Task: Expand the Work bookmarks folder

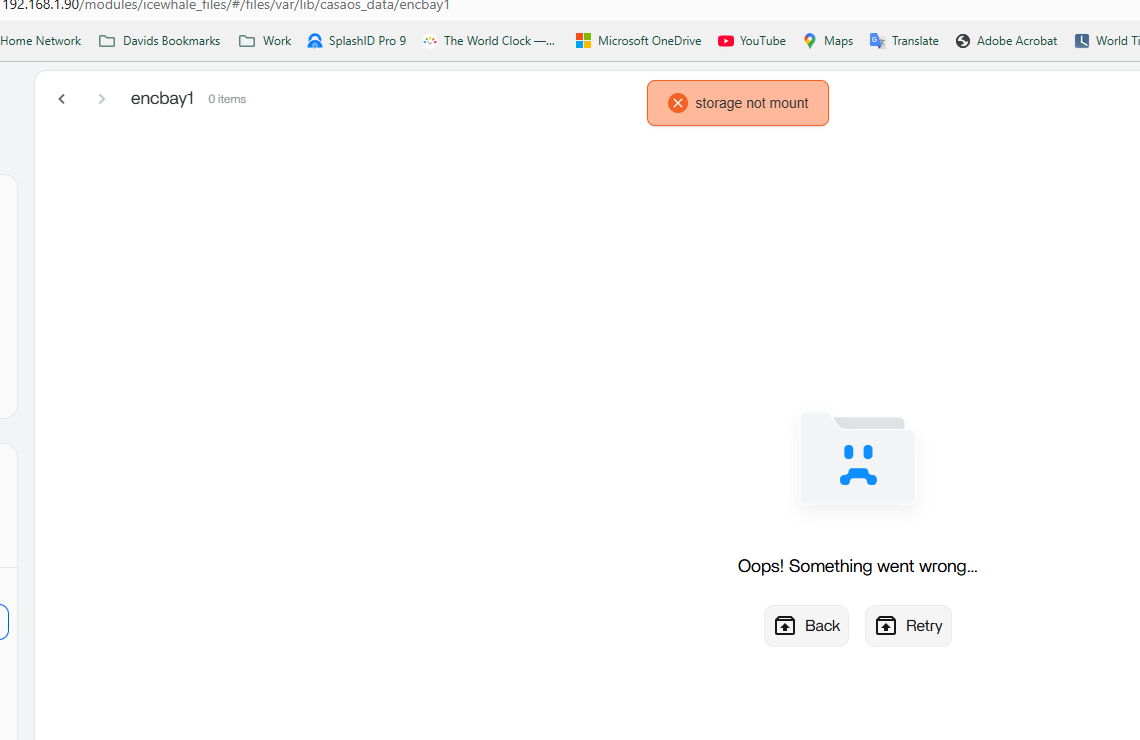Action: 265,41
